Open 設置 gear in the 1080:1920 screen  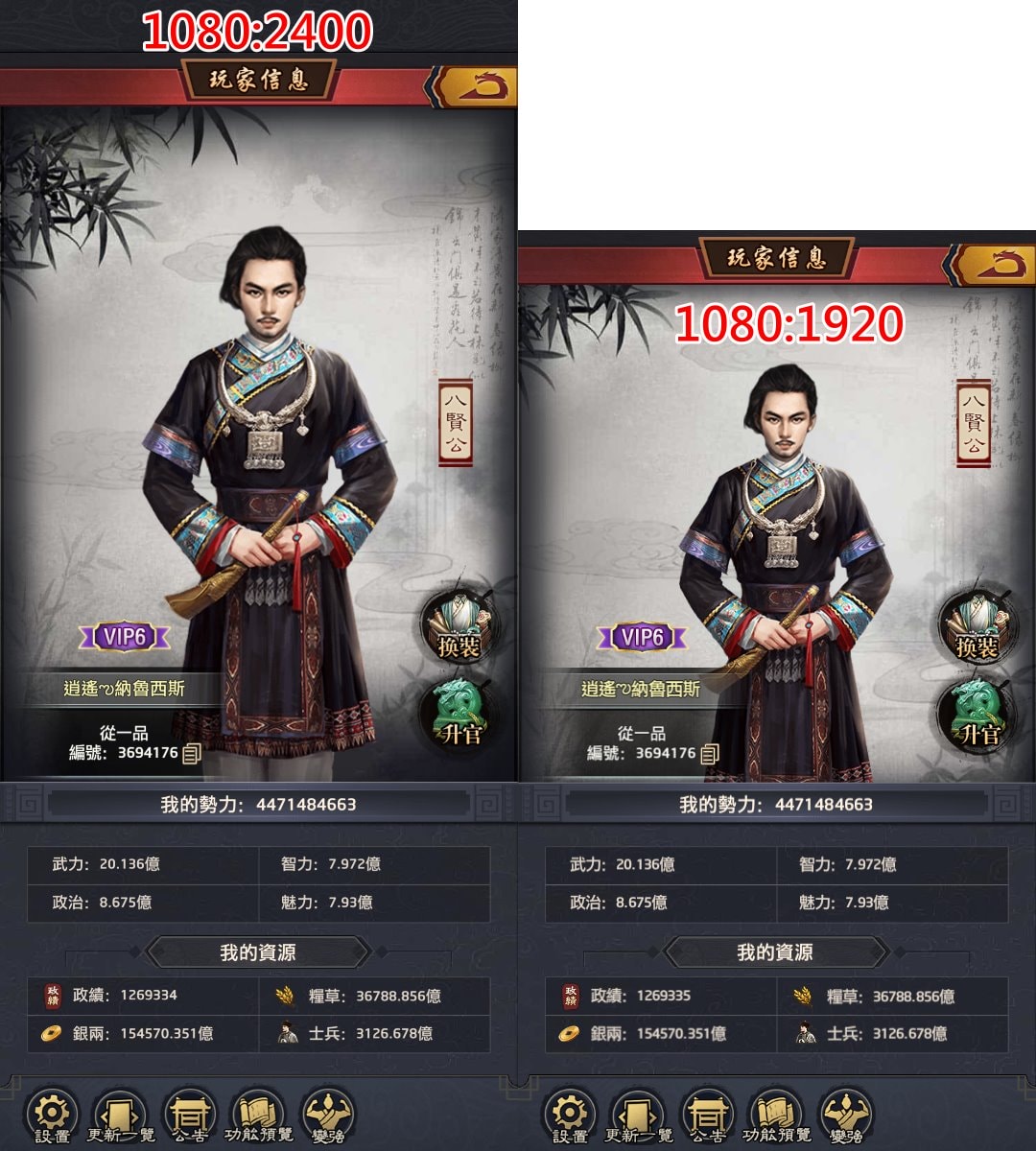tap(570, 1116)
